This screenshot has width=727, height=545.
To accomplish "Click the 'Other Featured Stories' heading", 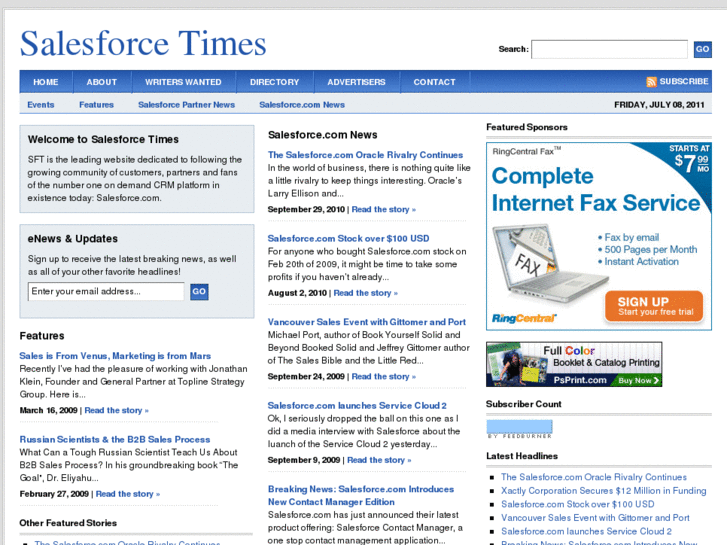I will (x=68, y=523).
